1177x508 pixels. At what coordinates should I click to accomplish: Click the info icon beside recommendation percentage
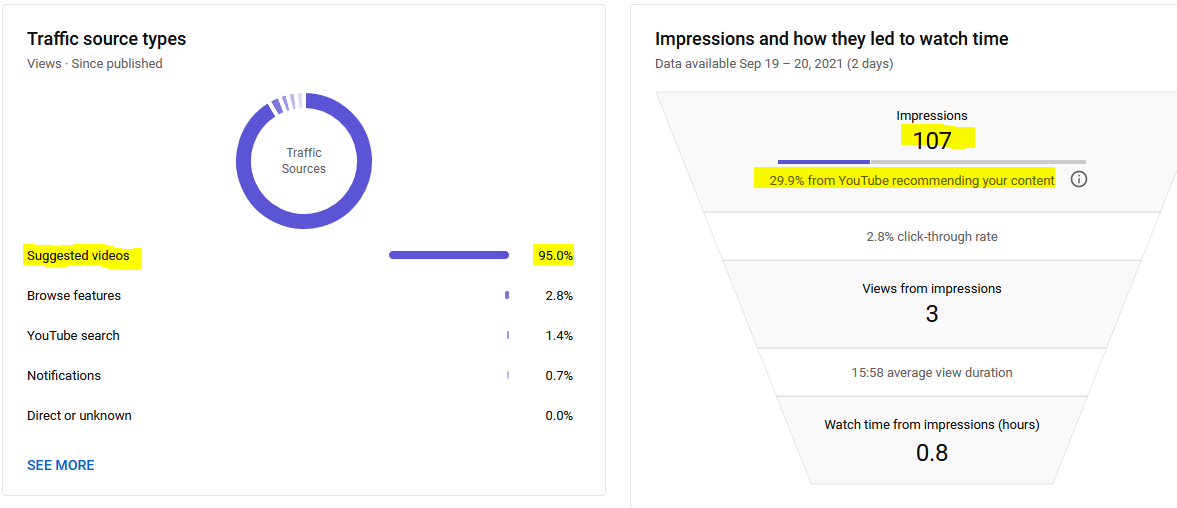1079,180
